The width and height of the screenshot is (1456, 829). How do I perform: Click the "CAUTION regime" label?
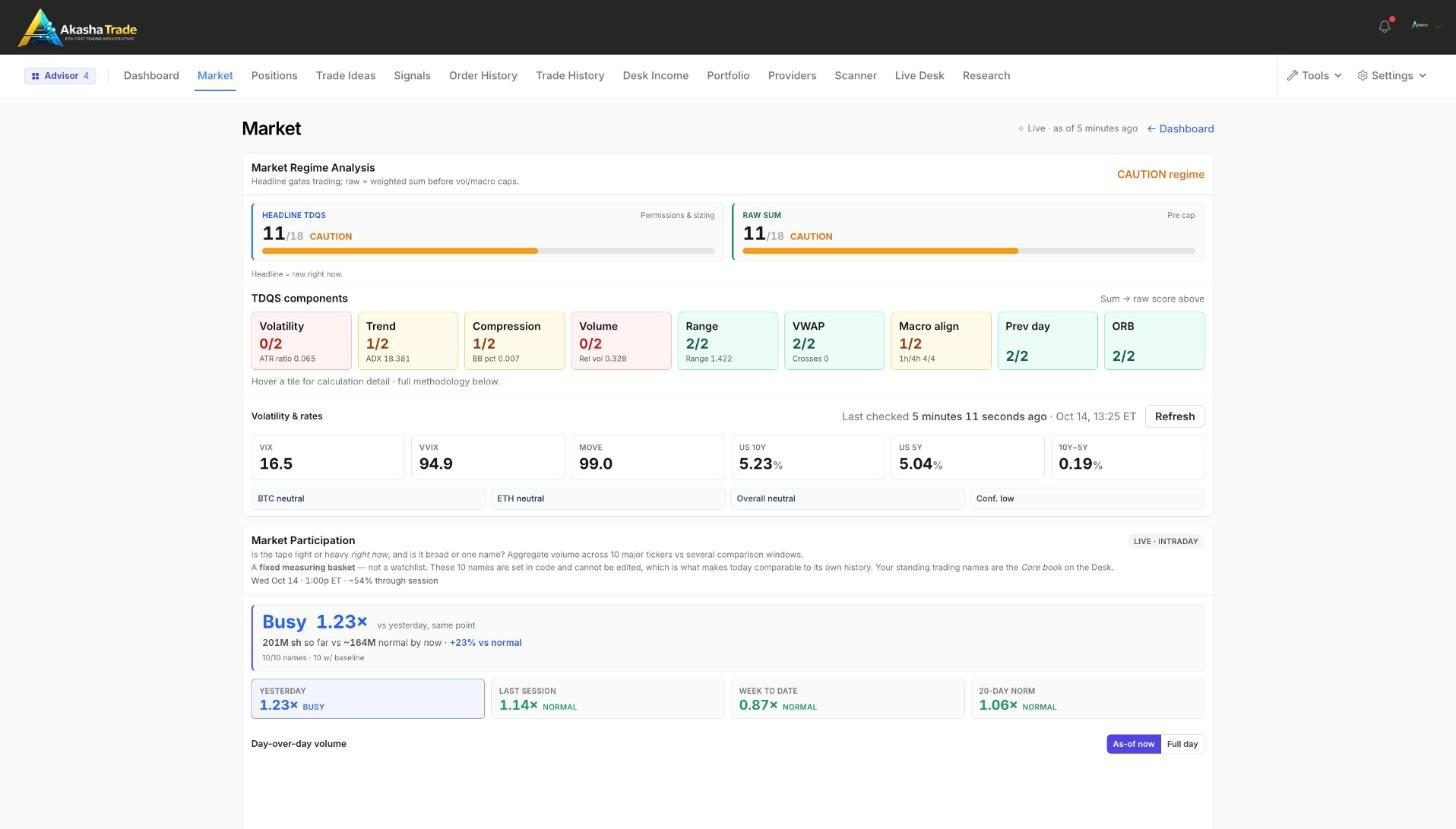[x=1160, y=174]
